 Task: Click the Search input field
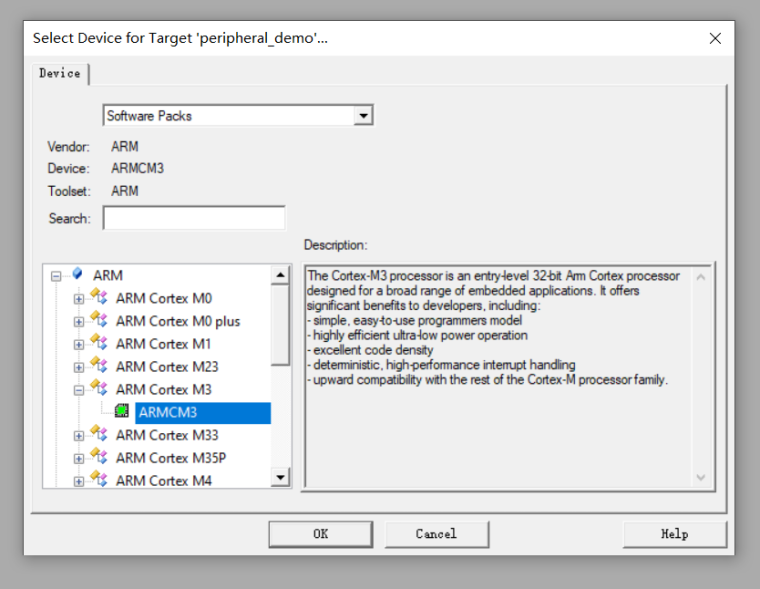194,218
